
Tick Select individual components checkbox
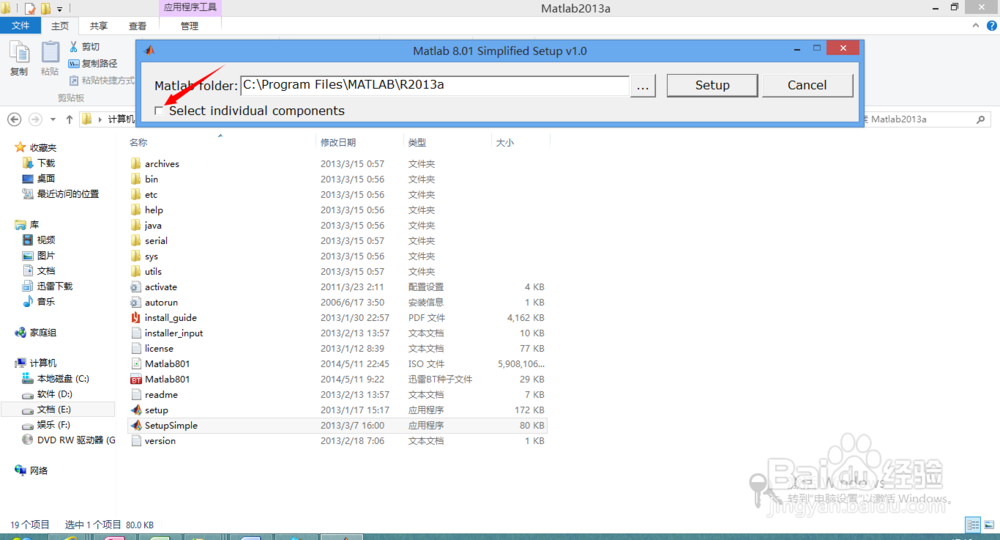[x=159, y=111]
